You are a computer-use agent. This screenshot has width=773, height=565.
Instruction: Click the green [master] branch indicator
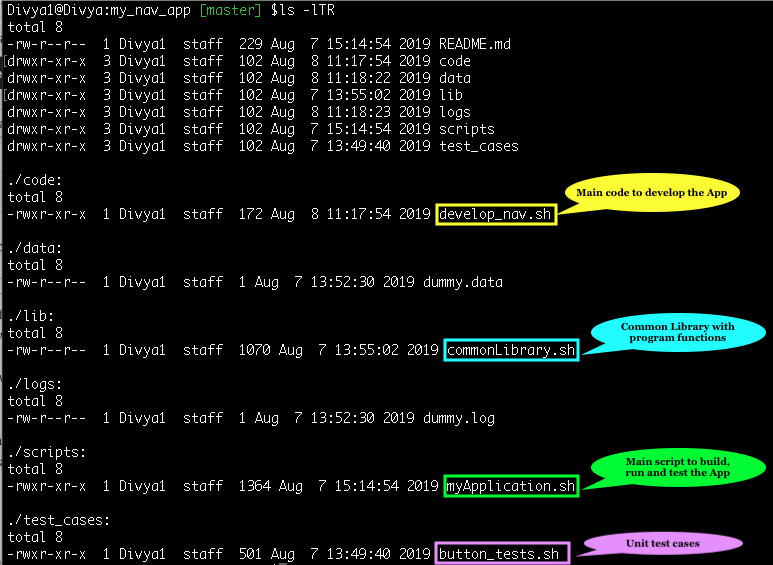(x=227, y=10)
